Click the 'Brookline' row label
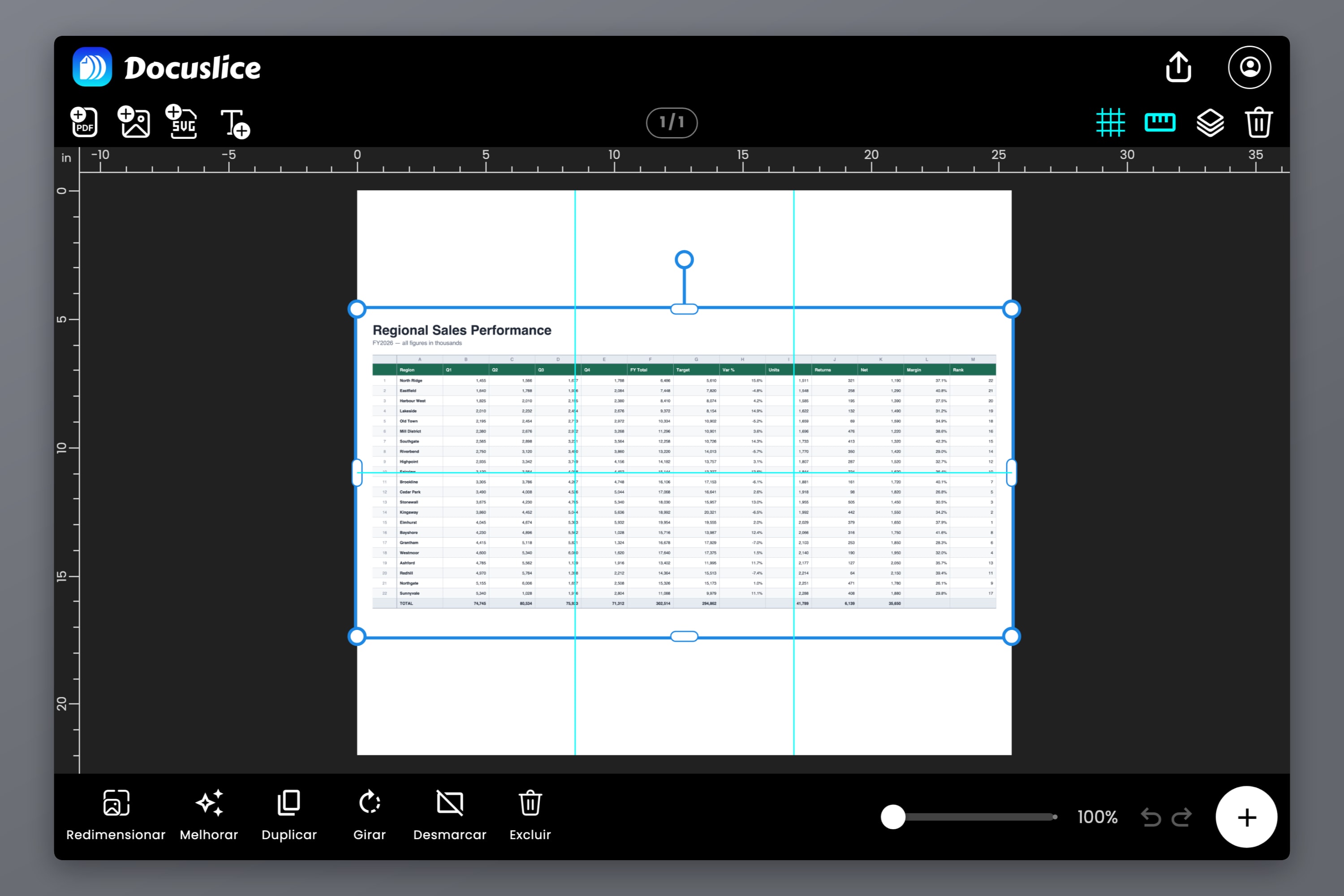This screenshot has height=896, width=1344. click(x=409, y=482)
